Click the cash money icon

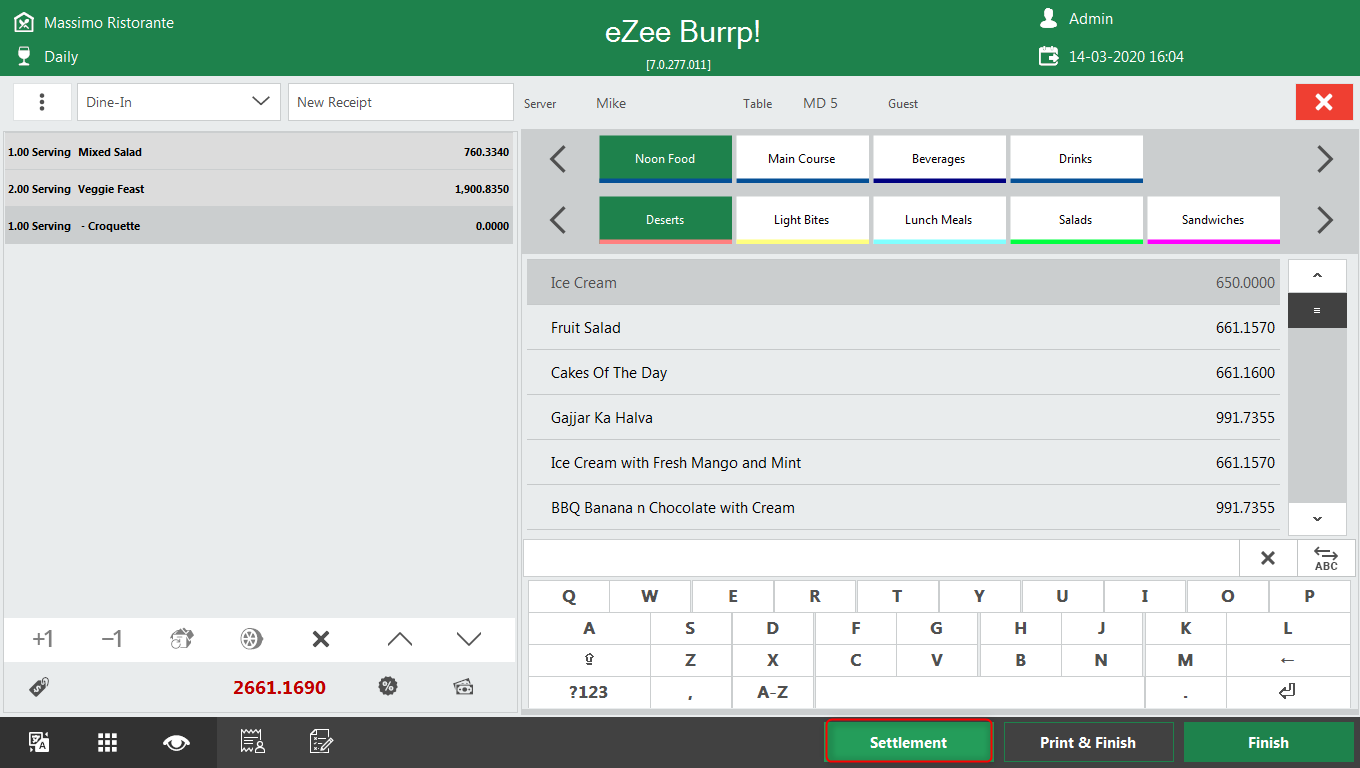pos(463,687)
